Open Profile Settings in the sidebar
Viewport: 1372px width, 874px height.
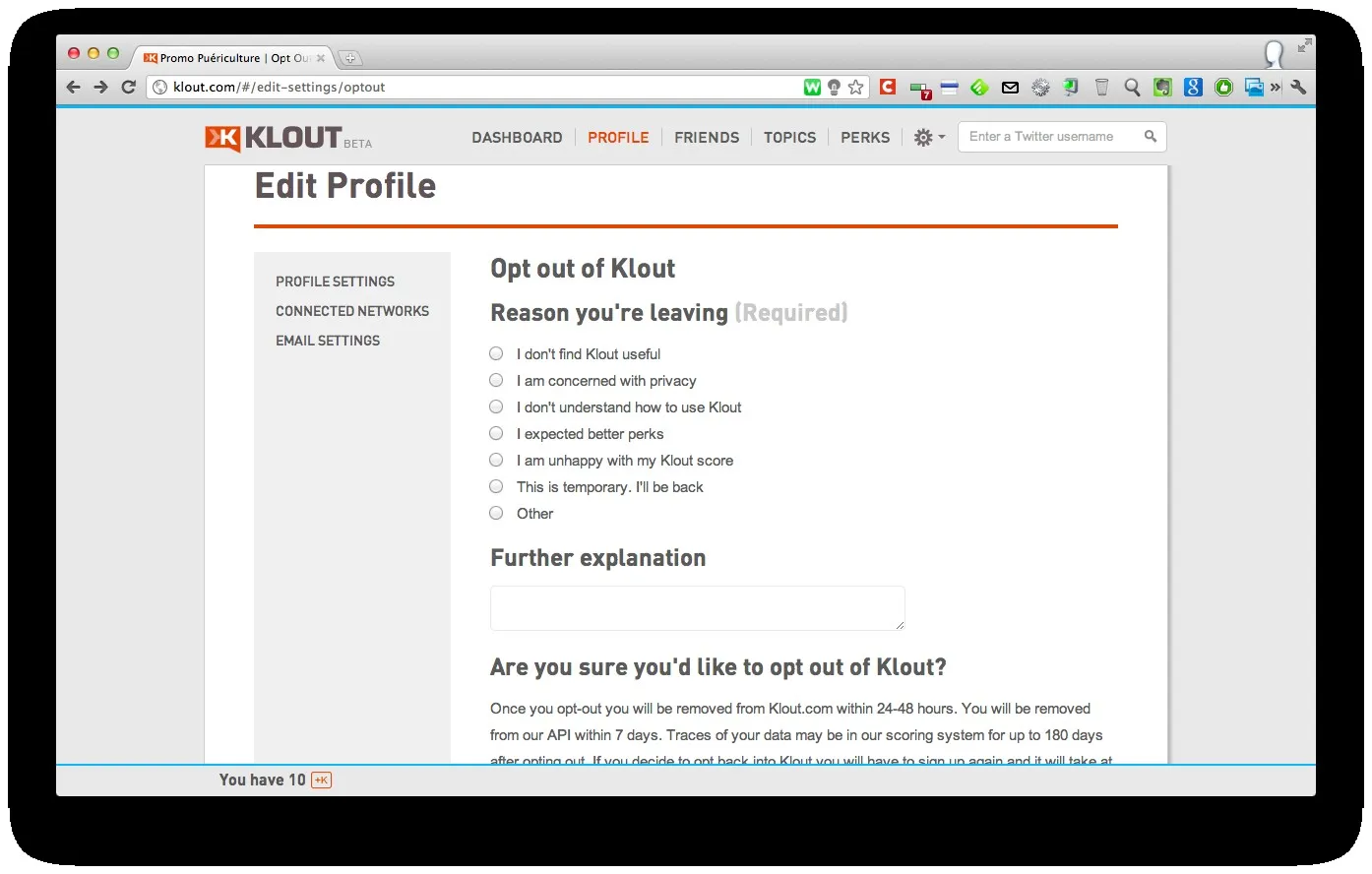335,281
